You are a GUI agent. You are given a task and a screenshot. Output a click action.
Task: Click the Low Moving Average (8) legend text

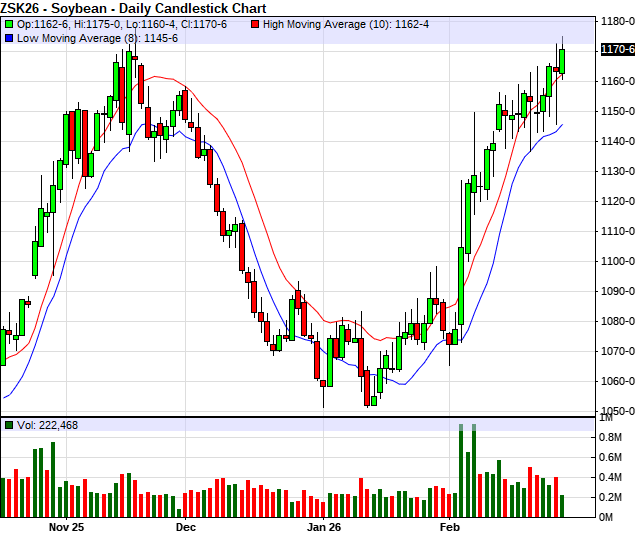pyautogui.click(x=97, y=38)
